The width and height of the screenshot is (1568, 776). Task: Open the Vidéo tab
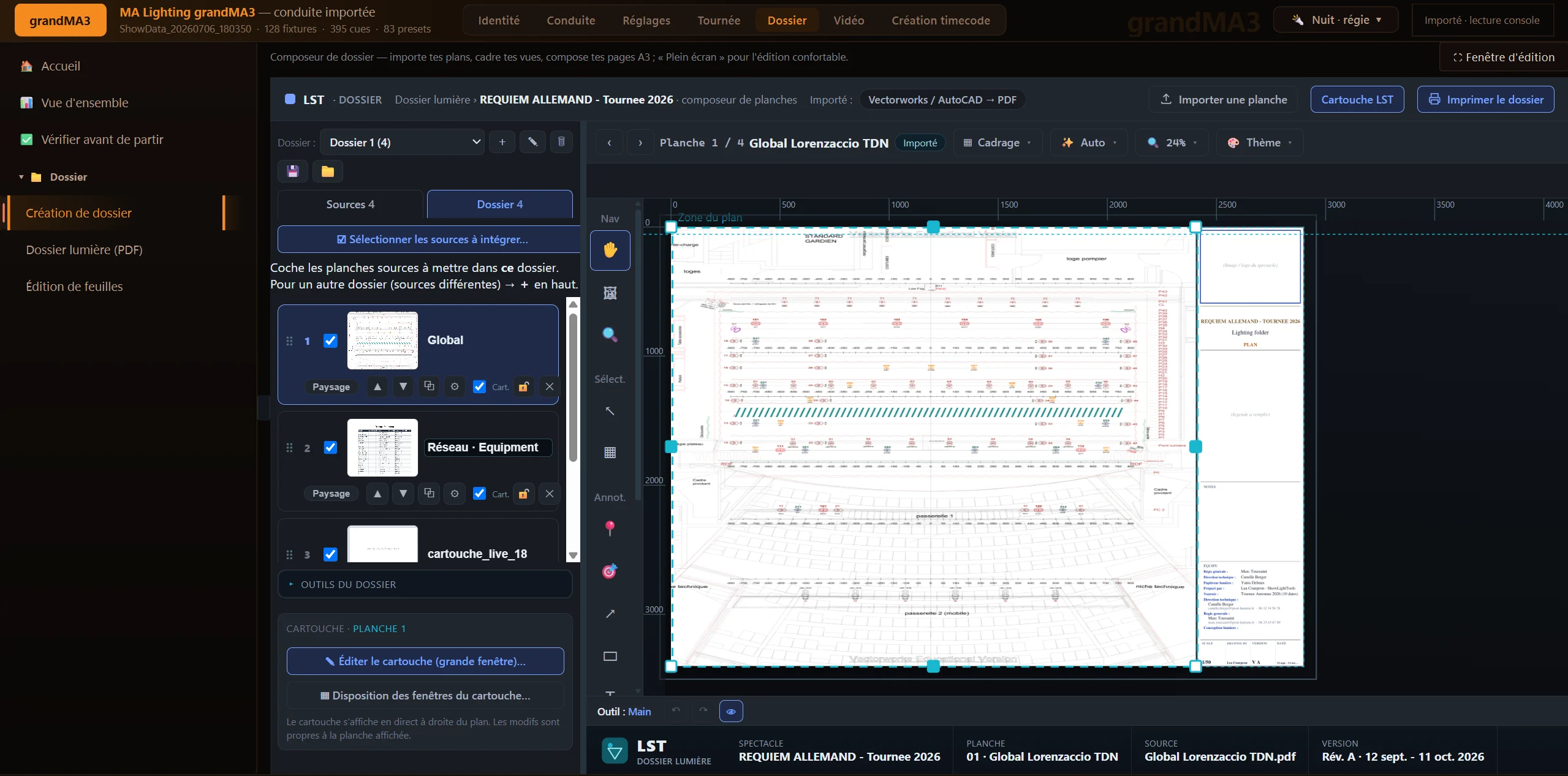849,21
